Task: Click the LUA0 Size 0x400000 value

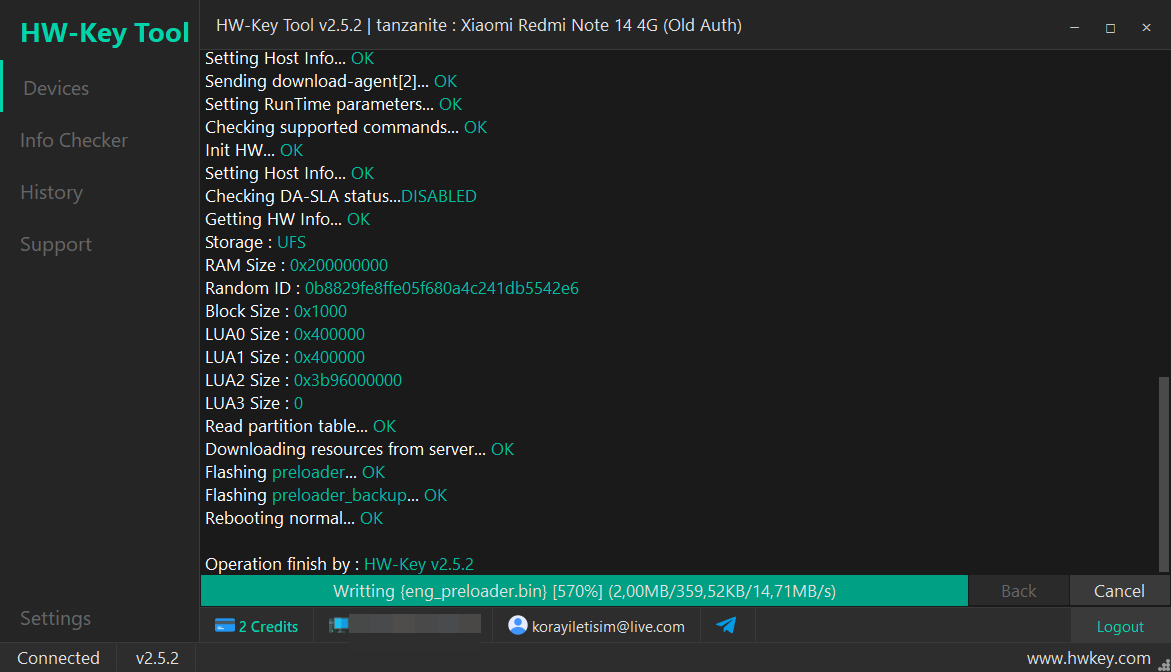Action: coord(329,335)
